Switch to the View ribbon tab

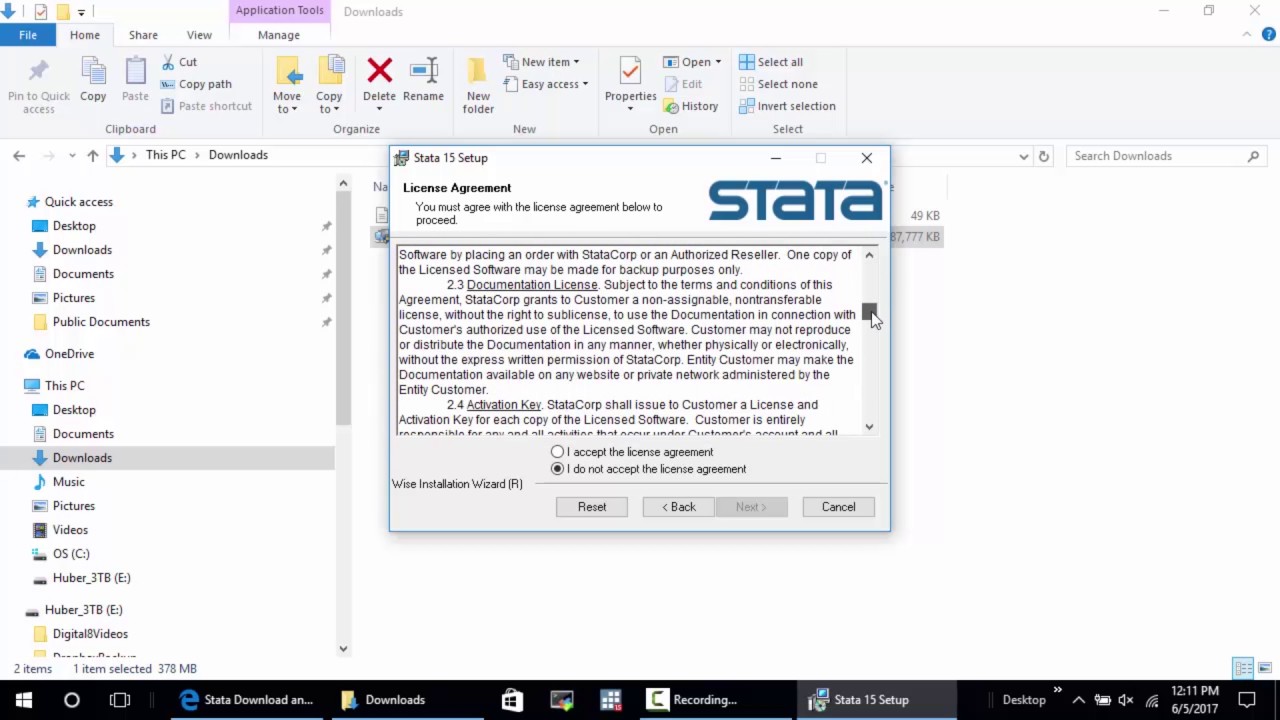click(199, 35)
